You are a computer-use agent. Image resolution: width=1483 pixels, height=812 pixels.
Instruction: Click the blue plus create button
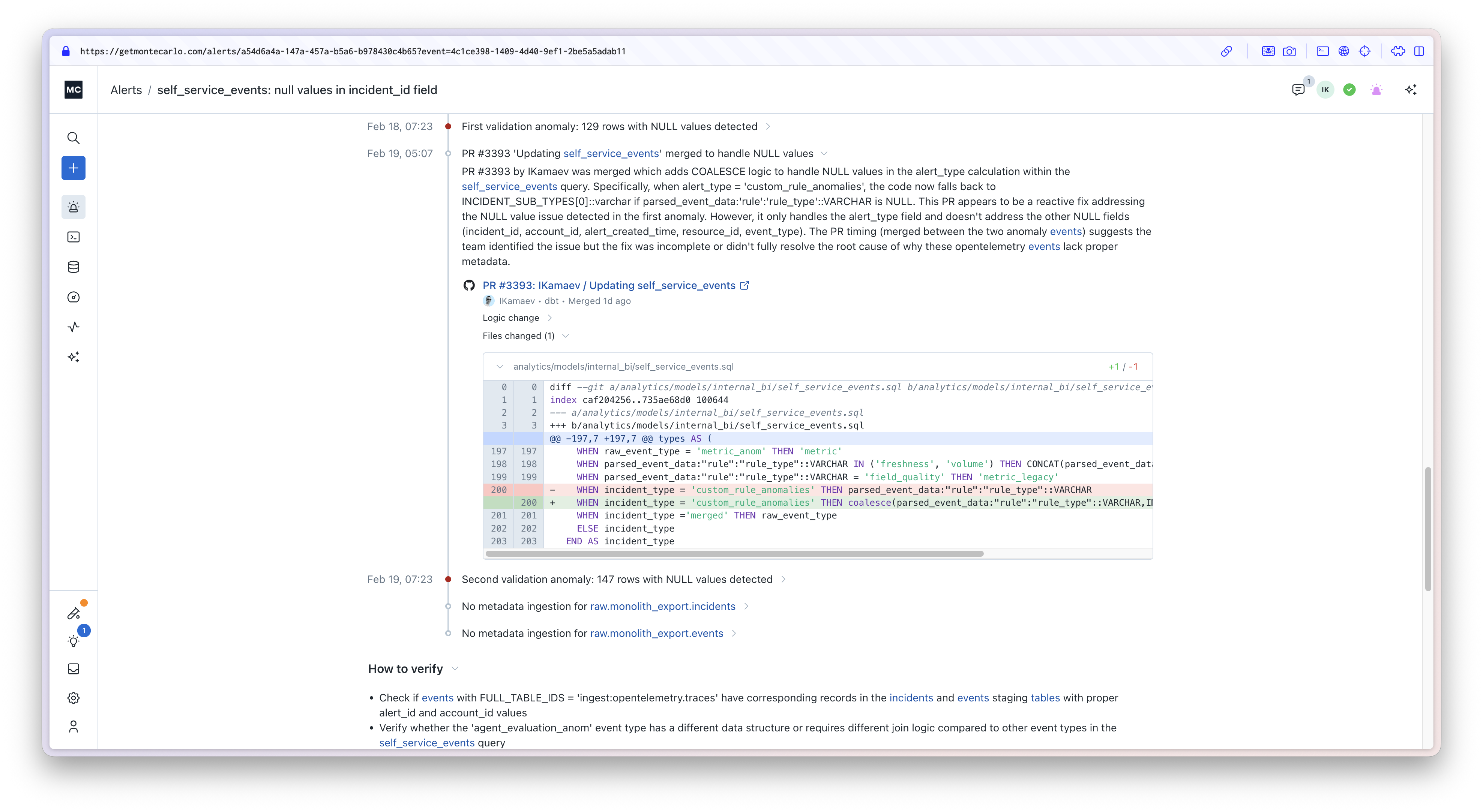73,168
